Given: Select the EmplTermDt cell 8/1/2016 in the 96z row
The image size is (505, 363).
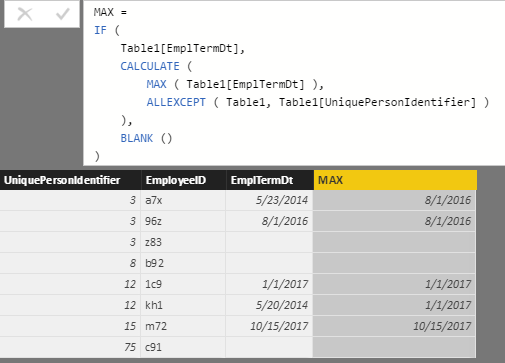Looking at the screenshot, I should [269, 221].
